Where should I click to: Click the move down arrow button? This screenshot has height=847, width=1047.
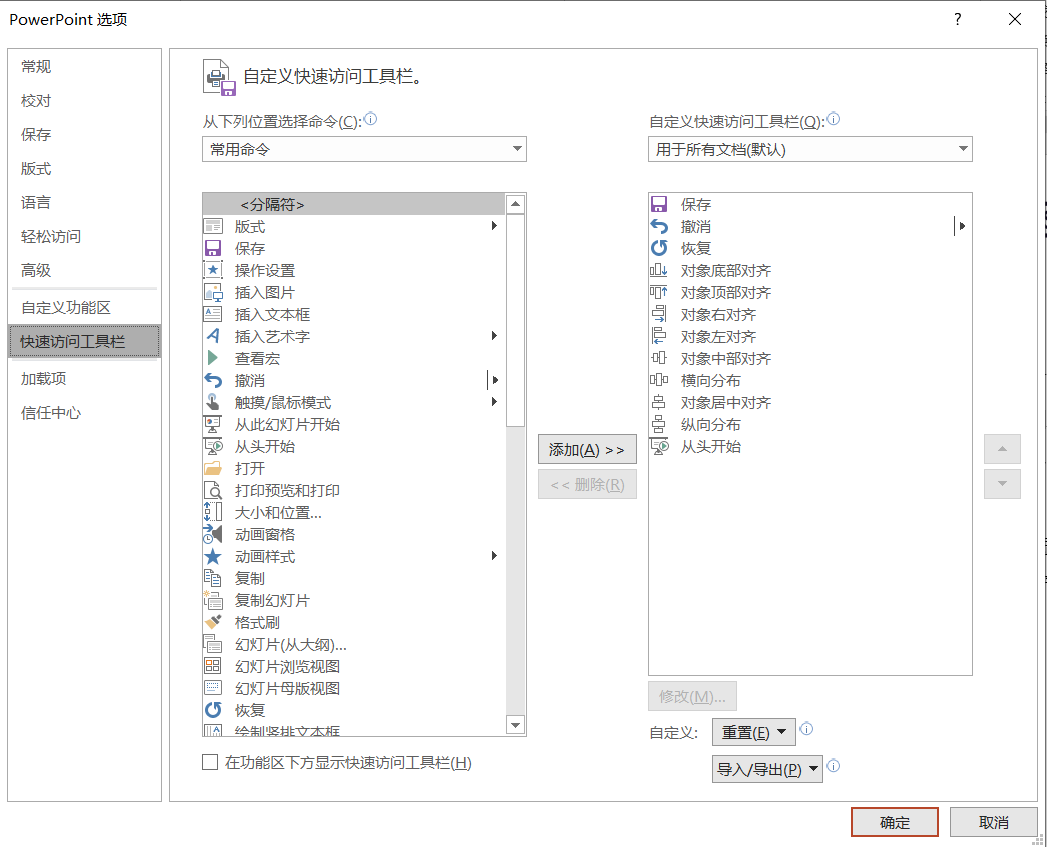[x=1002, y=484]
